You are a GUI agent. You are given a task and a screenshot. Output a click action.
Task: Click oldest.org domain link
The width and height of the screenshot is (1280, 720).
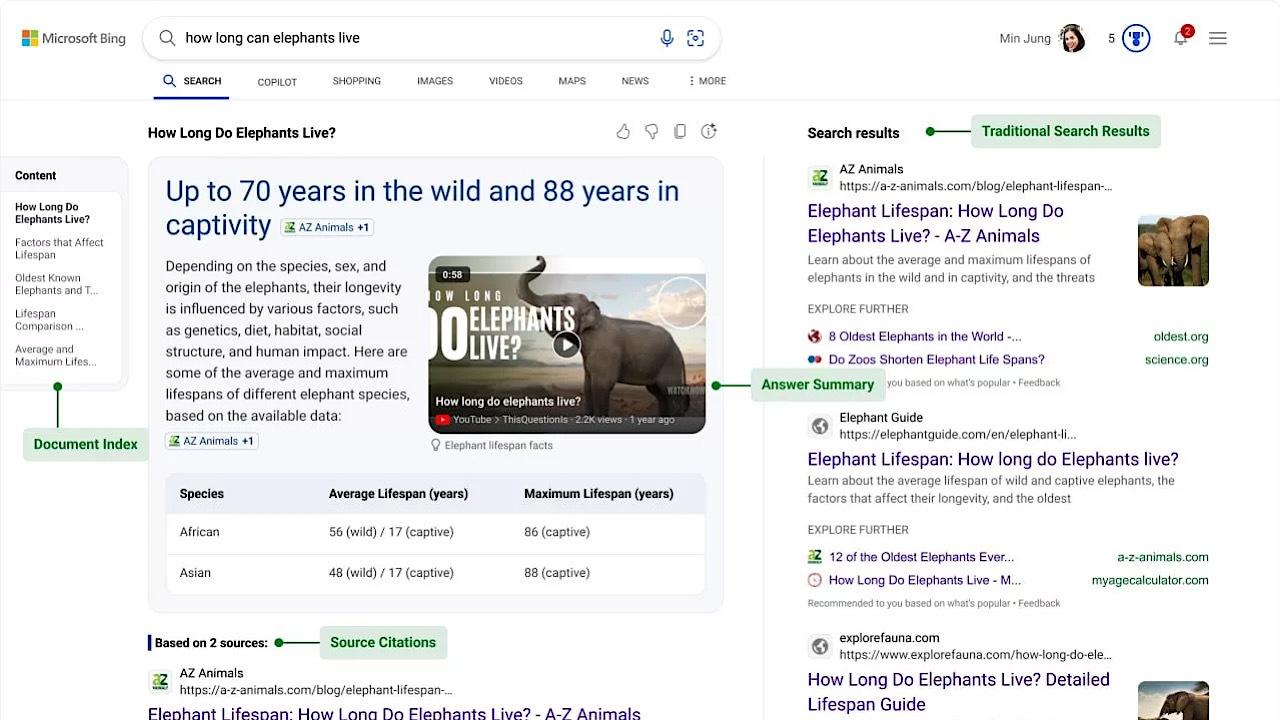(1181, 337)
